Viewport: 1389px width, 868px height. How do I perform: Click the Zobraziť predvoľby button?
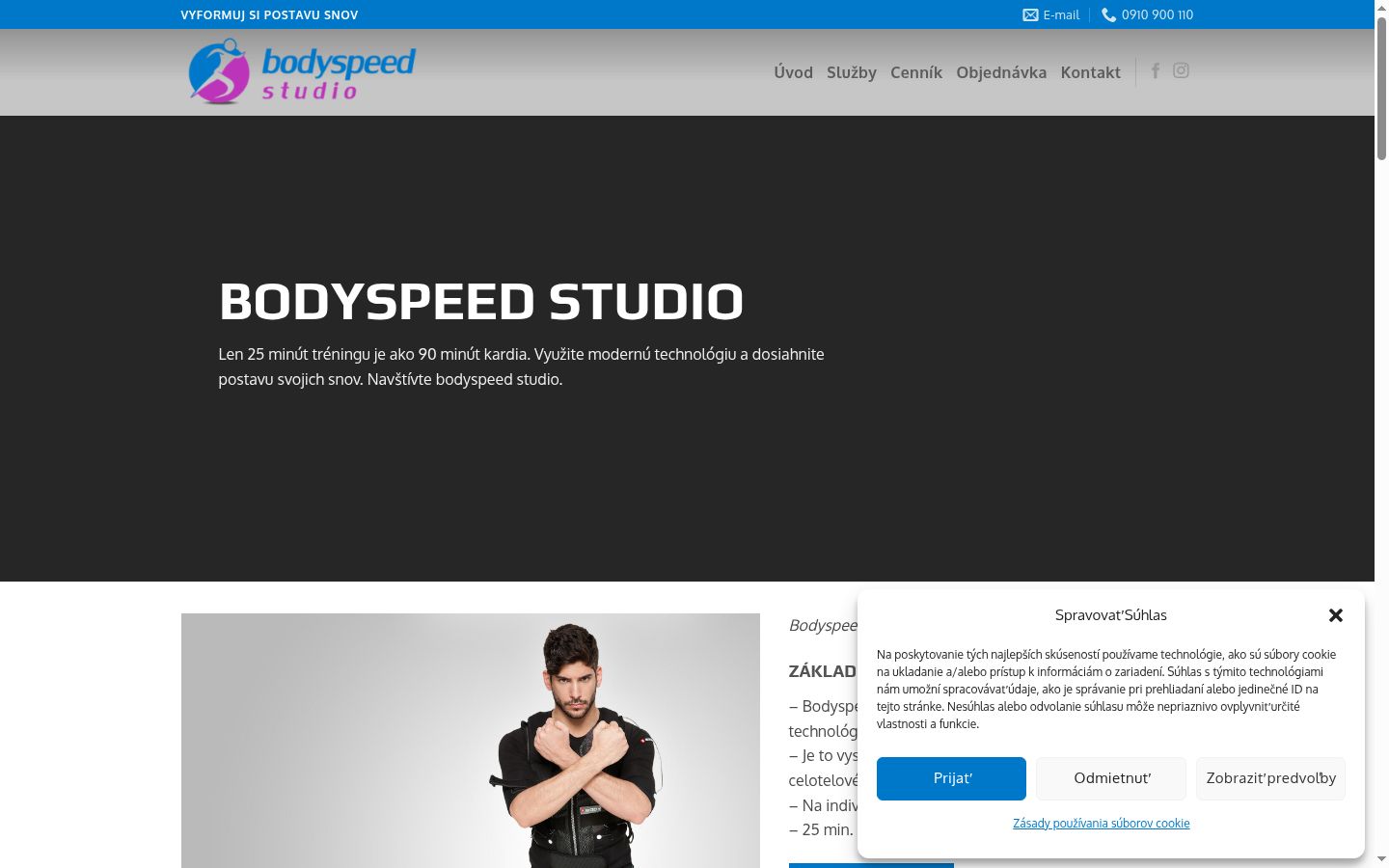click(x=1271, y=778)
